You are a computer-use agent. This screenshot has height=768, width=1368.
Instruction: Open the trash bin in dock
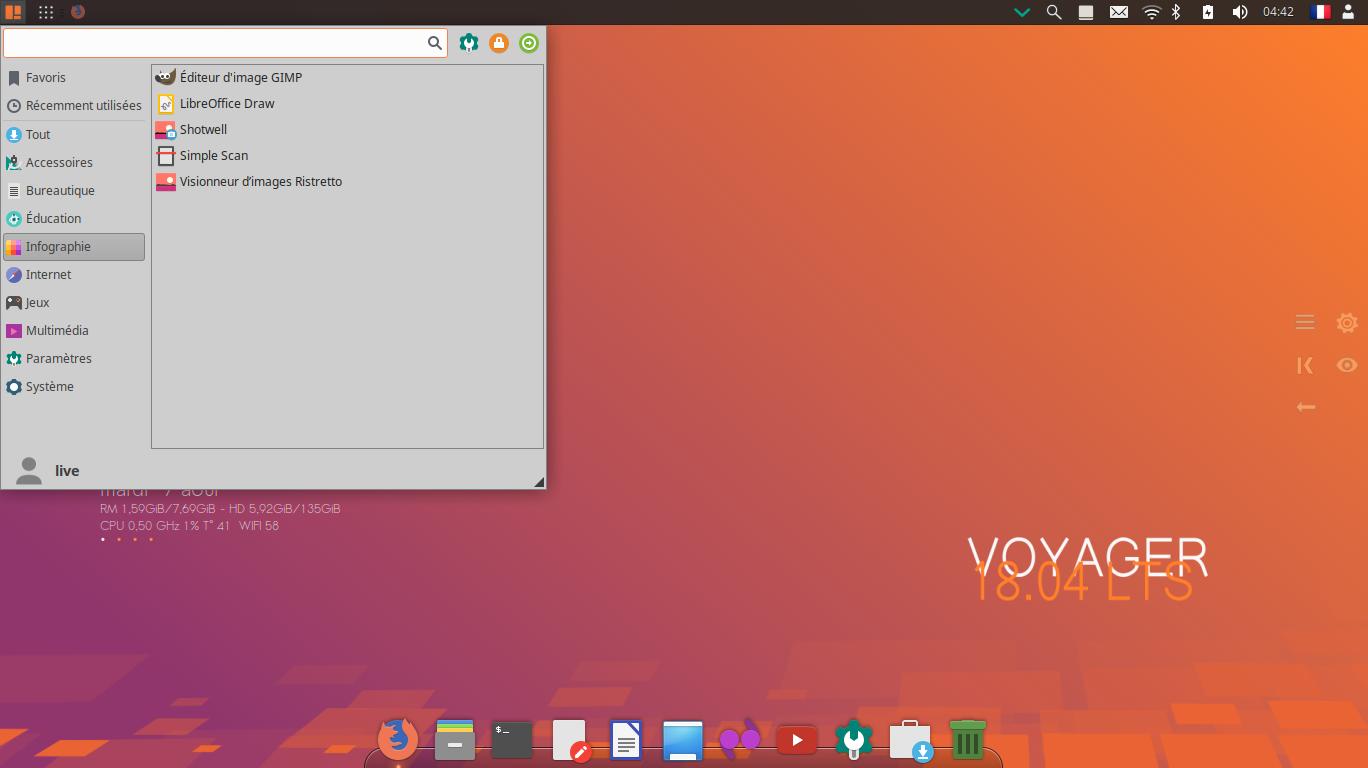(967, 740)
